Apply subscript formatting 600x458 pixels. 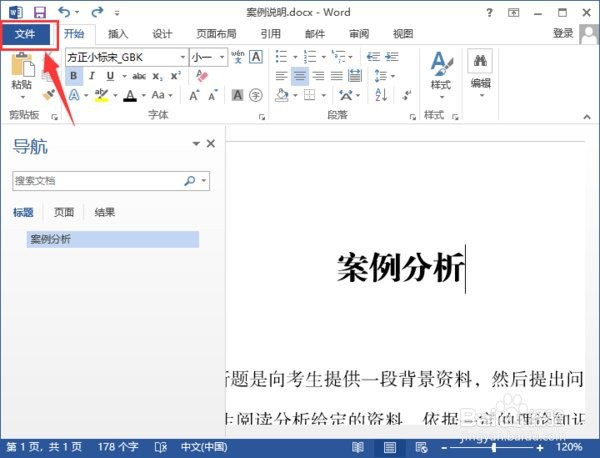click(x=157, y=76)
